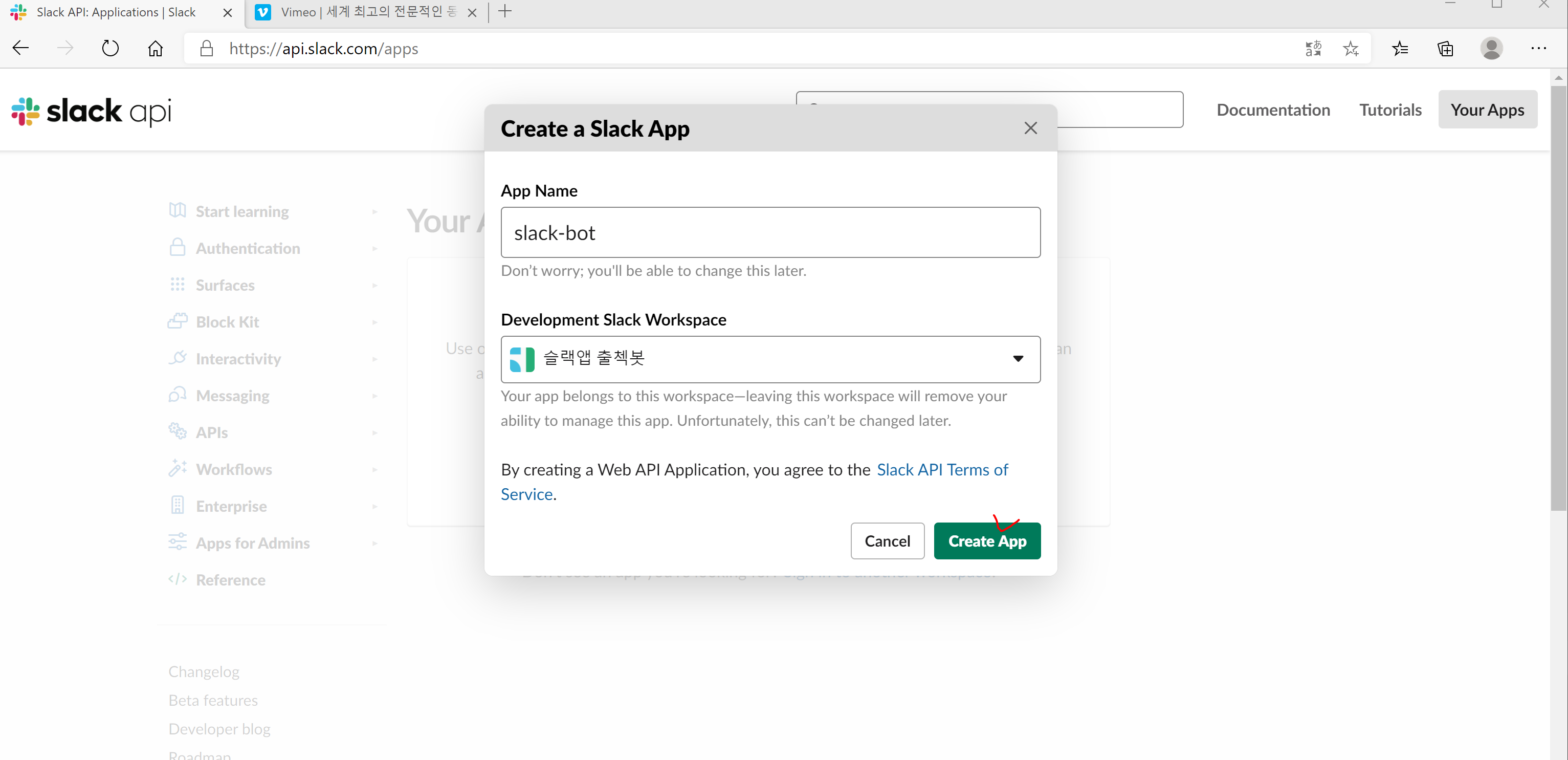The width and height of the screenshot is (1568, 760).
Task: Expand the Block Kit sidebar section
Action: pos(227,321)
